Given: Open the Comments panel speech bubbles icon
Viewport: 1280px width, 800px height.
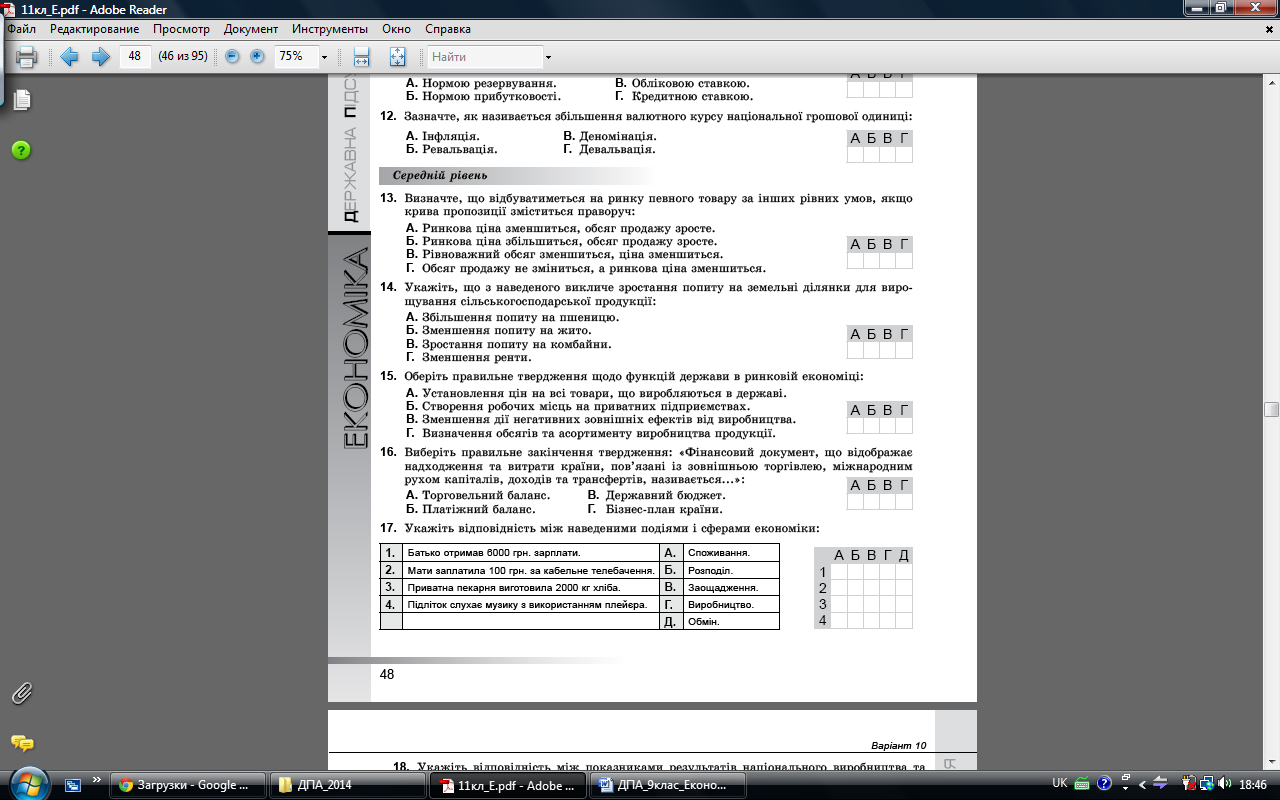Looking at the screenshot, I should tap(22, 743).
